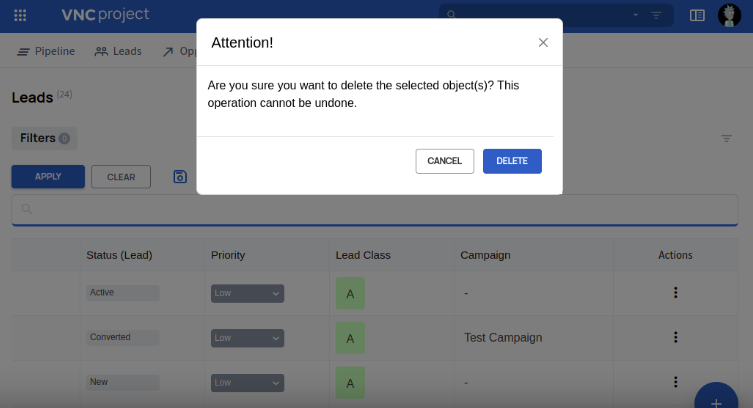Open actions menu for Converted lead
Screen dimensions: 753x408
[x=675, y=338]
